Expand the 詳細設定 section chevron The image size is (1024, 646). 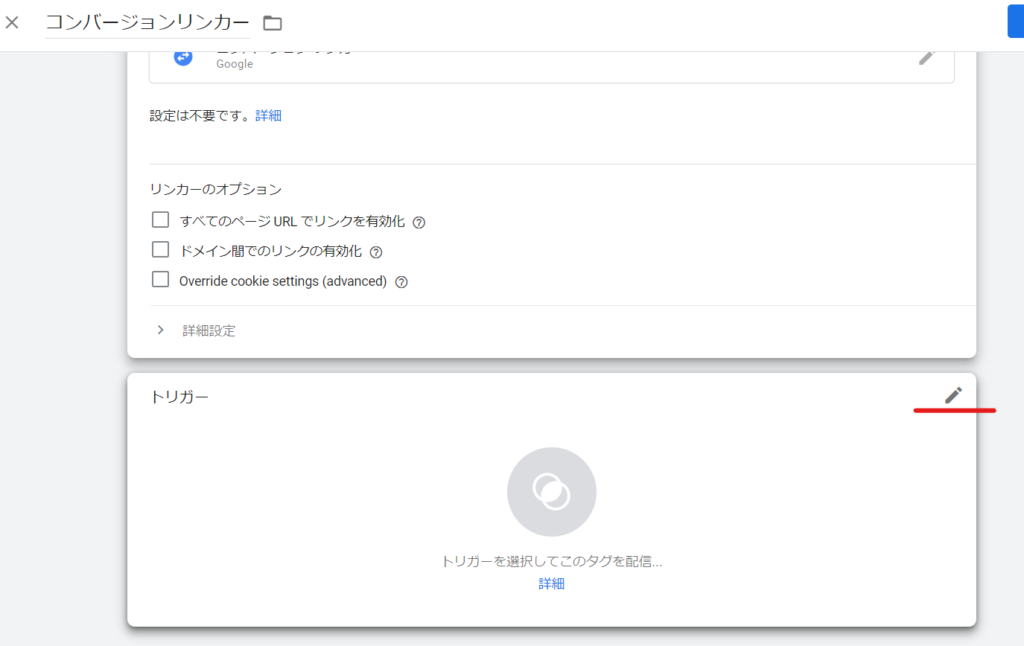[161, 330]
